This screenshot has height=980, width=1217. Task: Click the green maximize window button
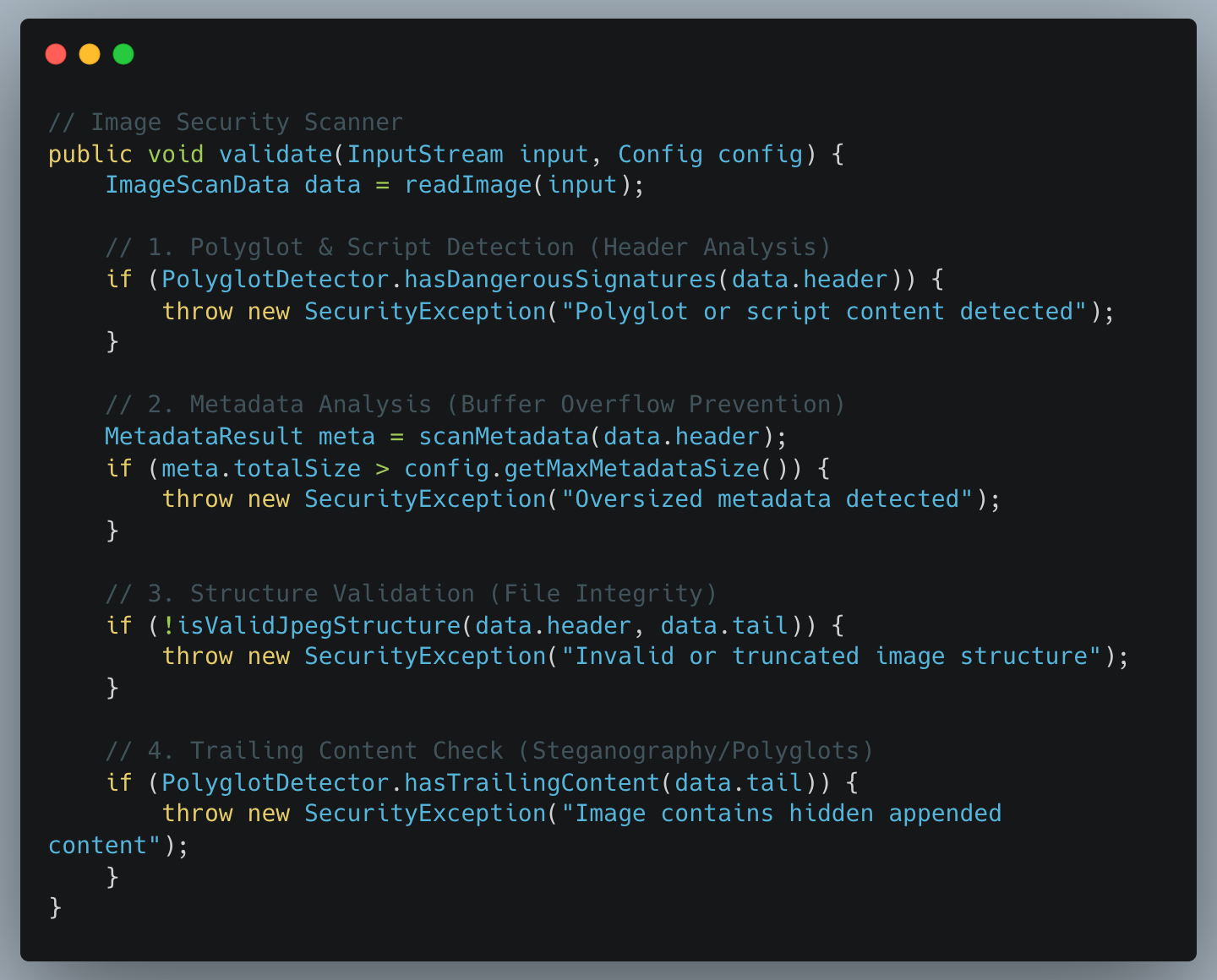[123, 54]
